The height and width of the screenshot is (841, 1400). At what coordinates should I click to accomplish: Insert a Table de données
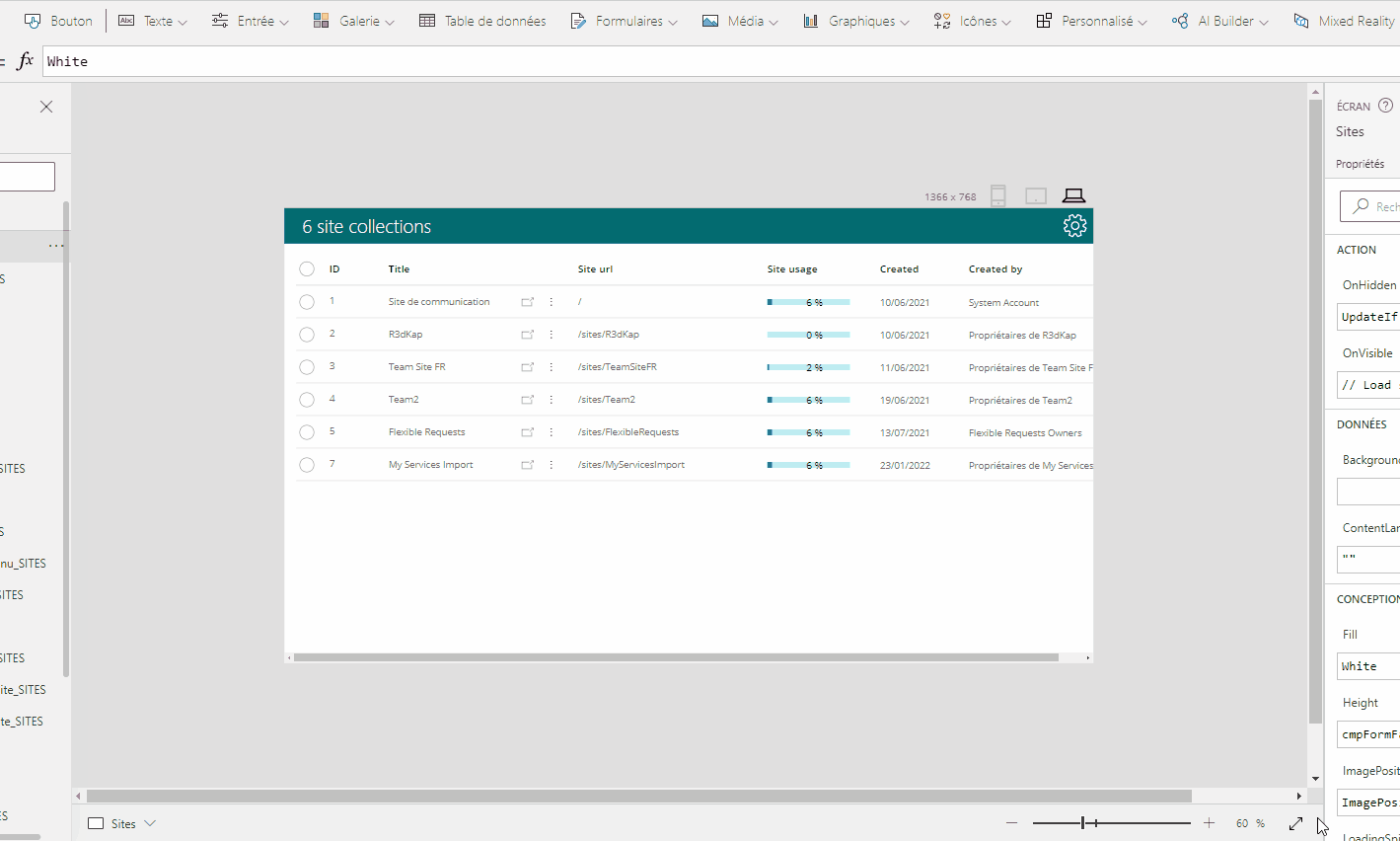(x=482, y=21)
